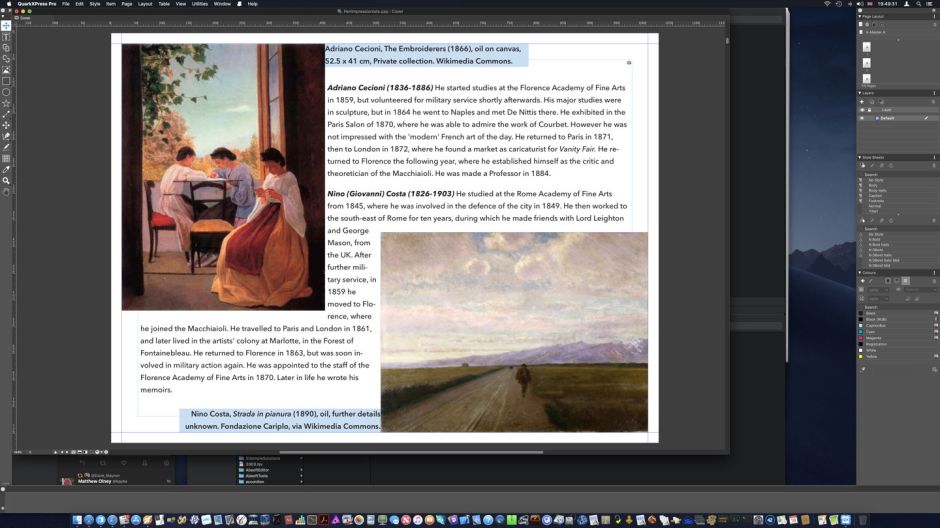The width and height of the screenshot is (940, 528).
Task: Select the Text Content tool
Action: coord(6,36)
